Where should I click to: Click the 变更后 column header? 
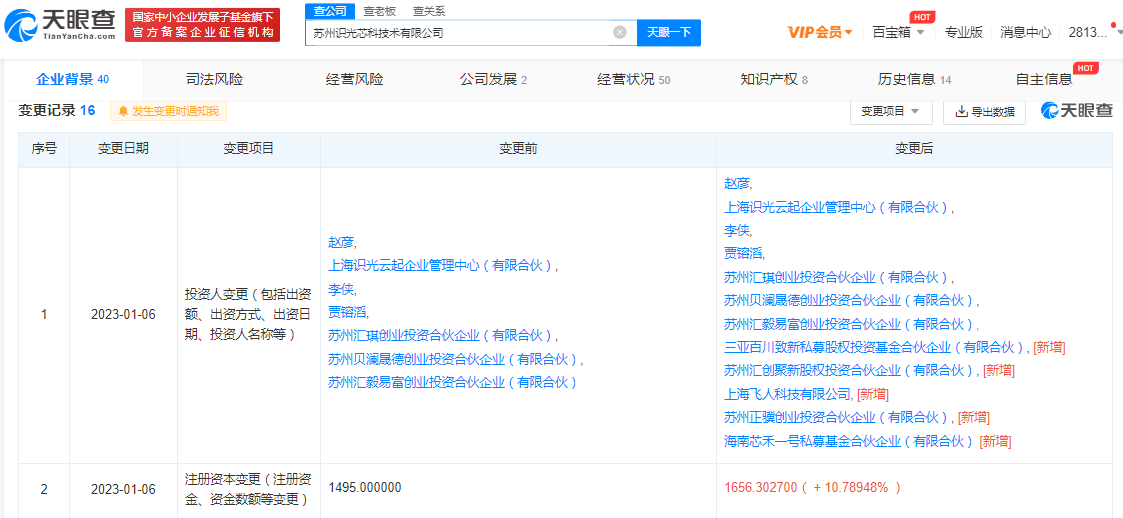pos(914,148)
